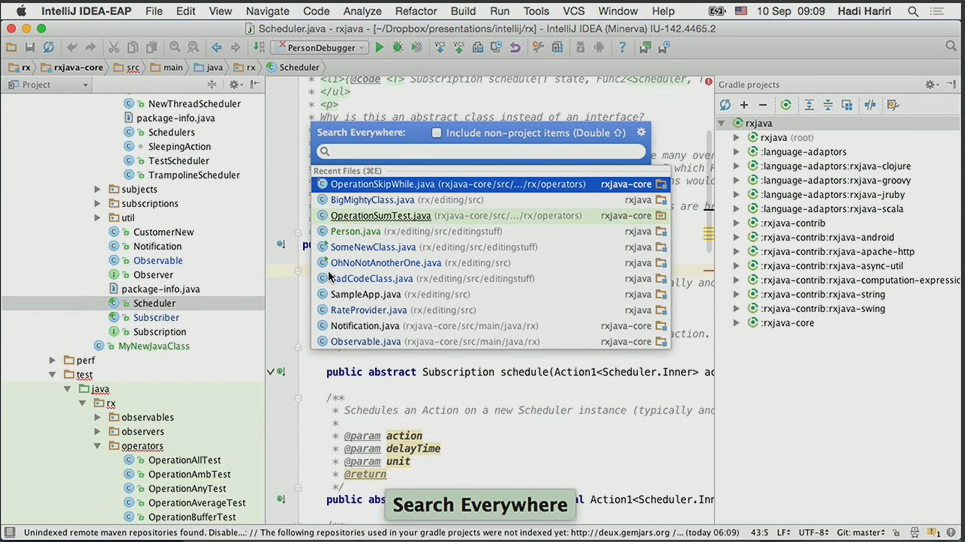Open OperationSkipWhile.java from recent files
Image resolution: width=965 pixels, height=542 pixels.
click(491, 184)
